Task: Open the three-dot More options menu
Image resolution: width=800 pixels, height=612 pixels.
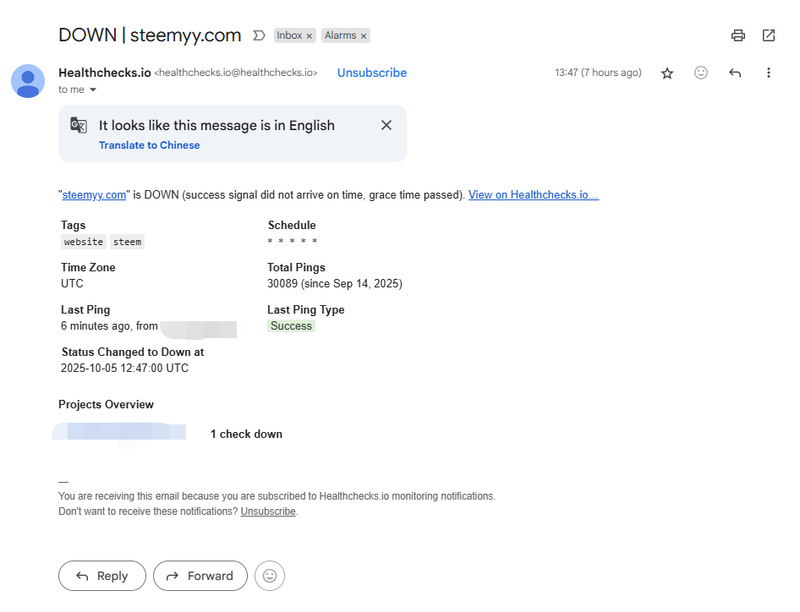Action: [x=768, y=73]
